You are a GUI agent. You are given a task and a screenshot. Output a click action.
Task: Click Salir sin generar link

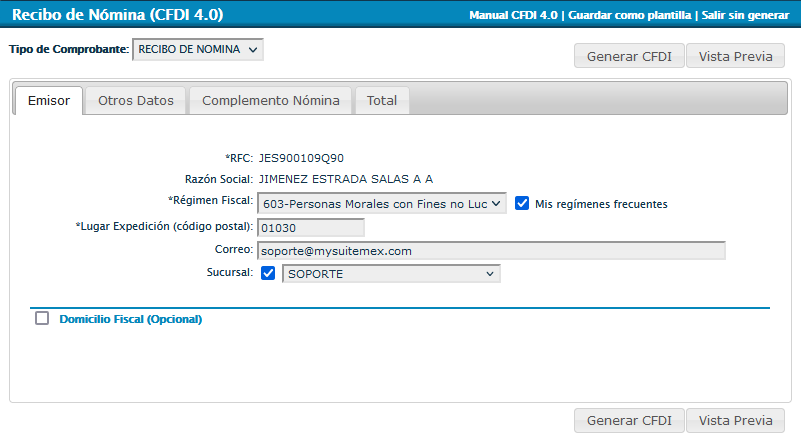(747, 16)
